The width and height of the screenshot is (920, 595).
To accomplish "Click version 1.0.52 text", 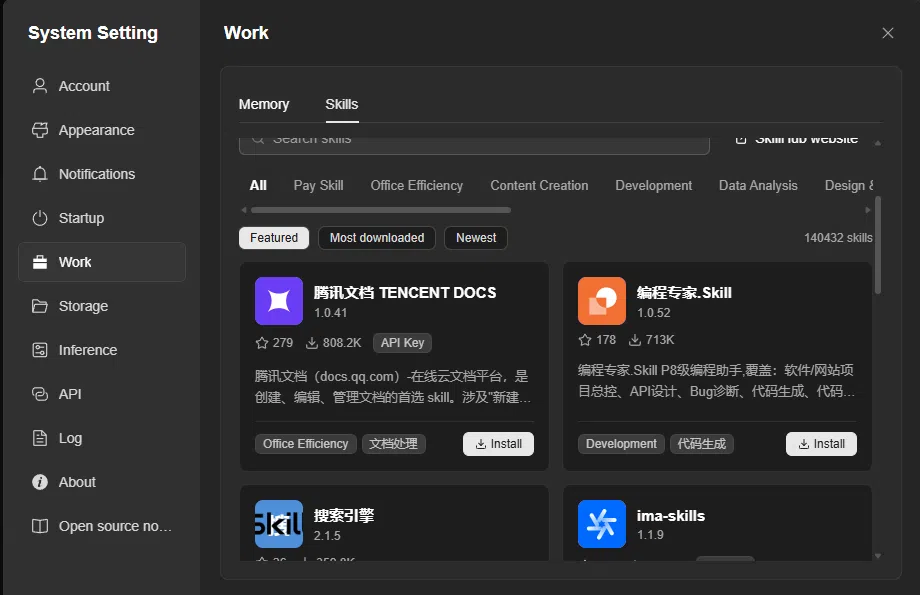I will pos(654,313).
